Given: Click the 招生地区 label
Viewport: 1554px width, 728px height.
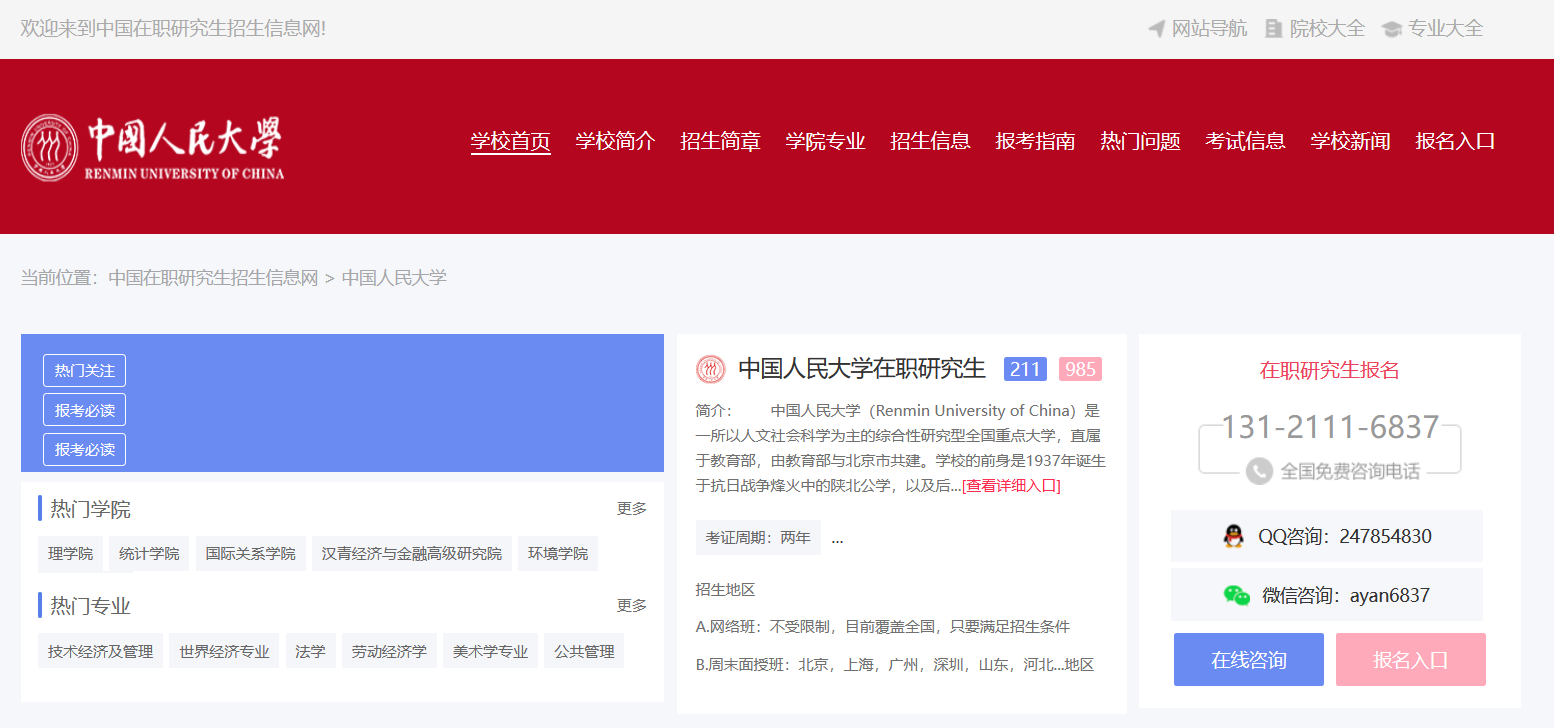Looking at the screenshot, I should [x=725, y=589].
